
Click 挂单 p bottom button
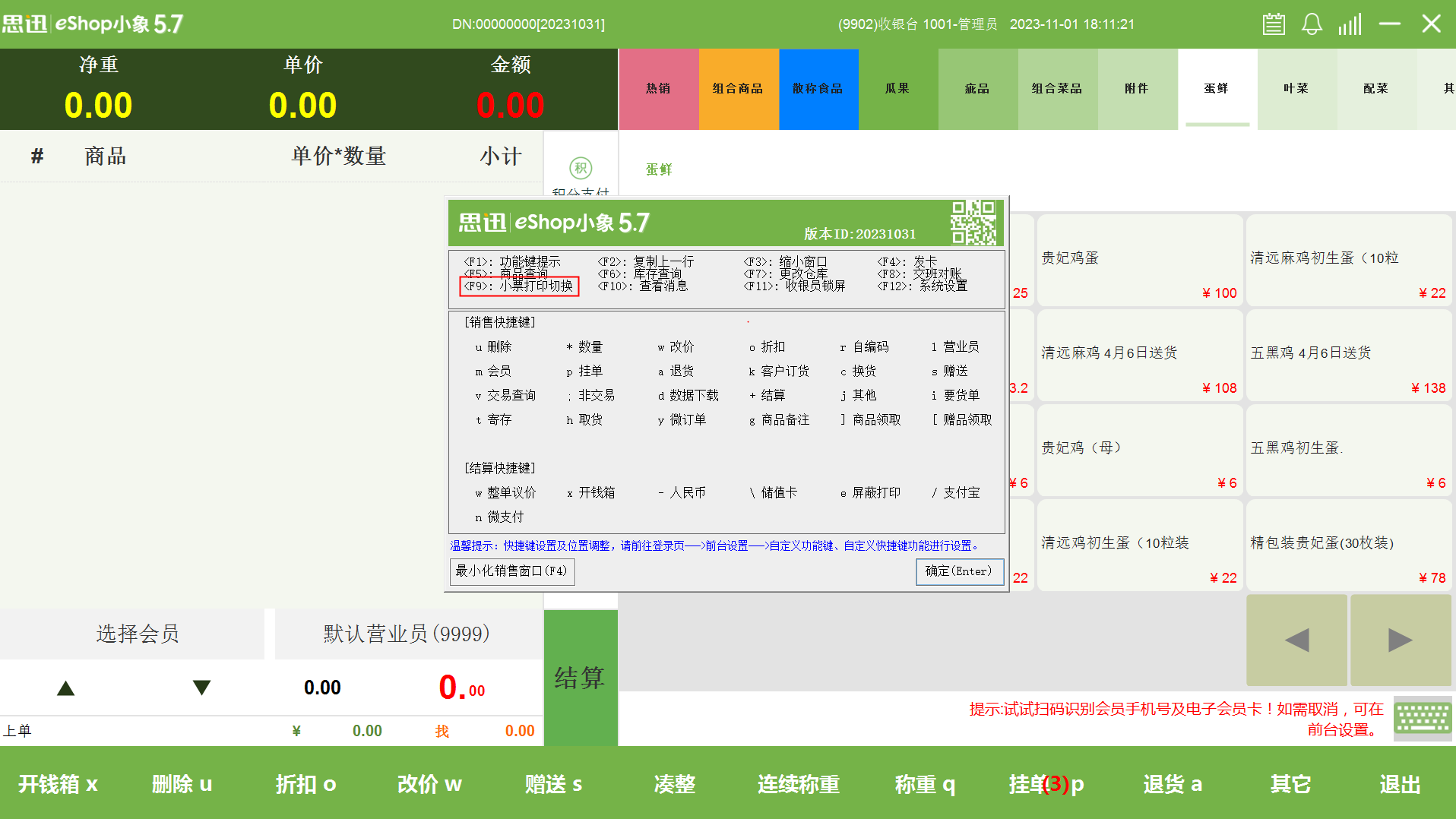[x=1046, y=784]
